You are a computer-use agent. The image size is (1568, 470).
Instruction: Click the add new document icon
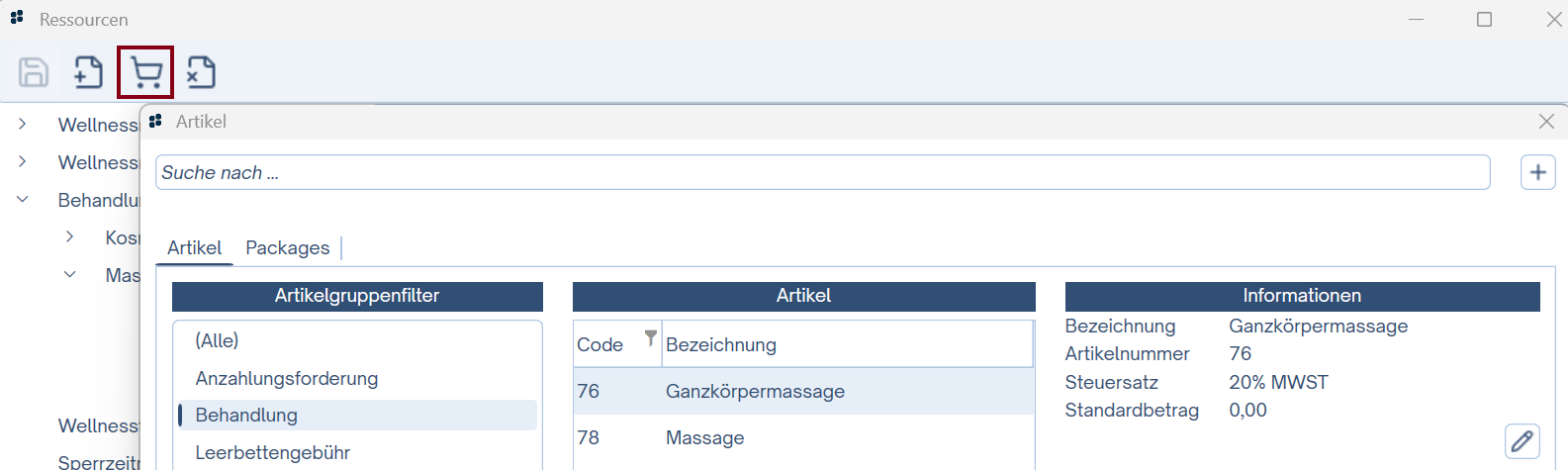click(89, 72)
